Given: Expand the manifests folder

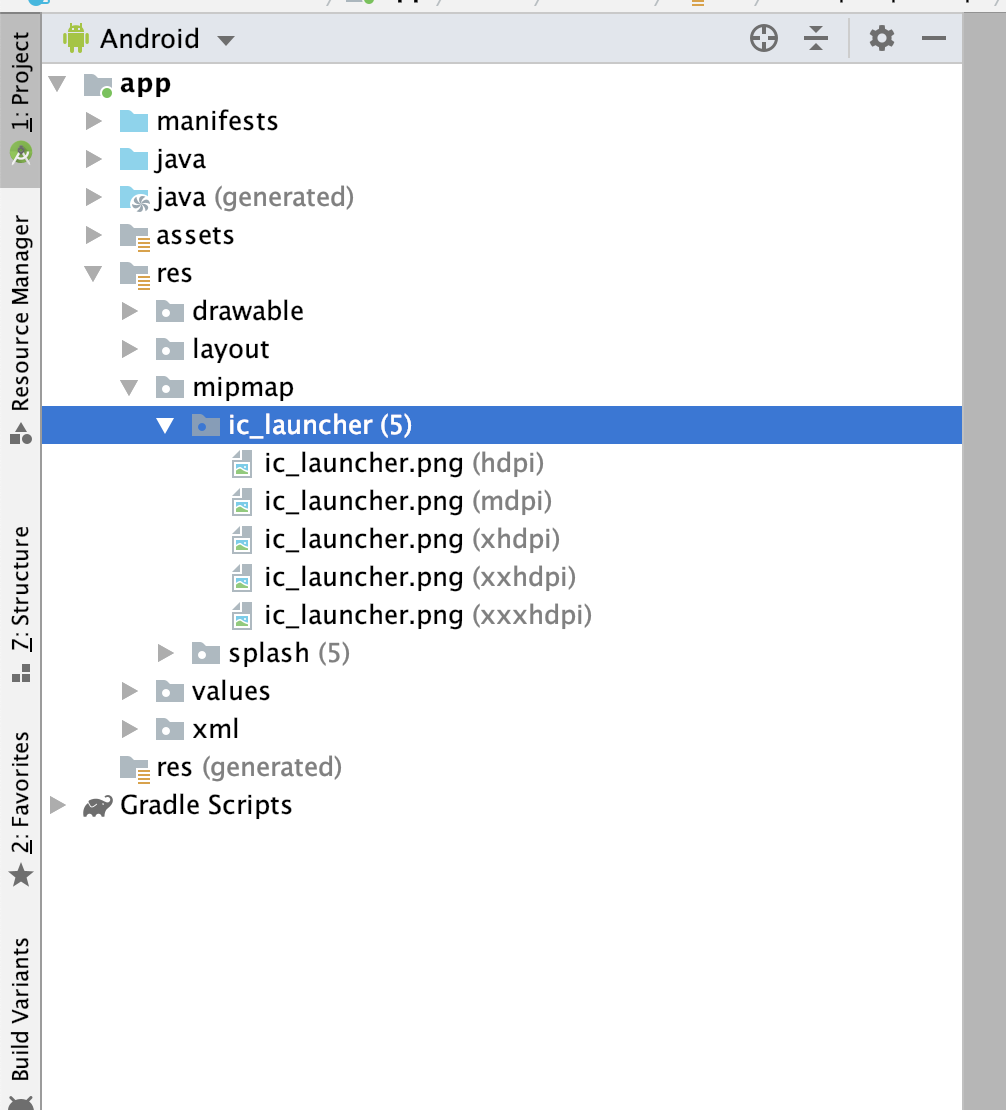Looking at the screenshot, I should pyautogui.click(x=92, y=121).
